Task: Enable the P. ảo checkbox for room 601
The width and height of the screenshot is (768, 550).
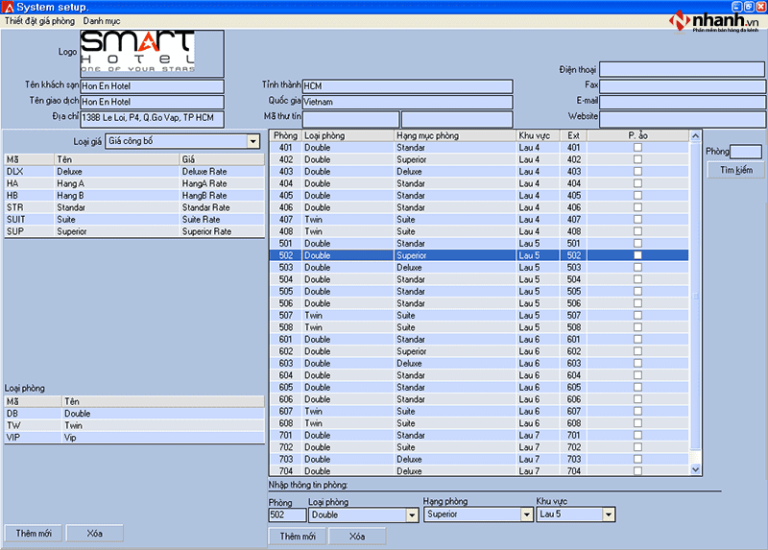Action: 637,340
